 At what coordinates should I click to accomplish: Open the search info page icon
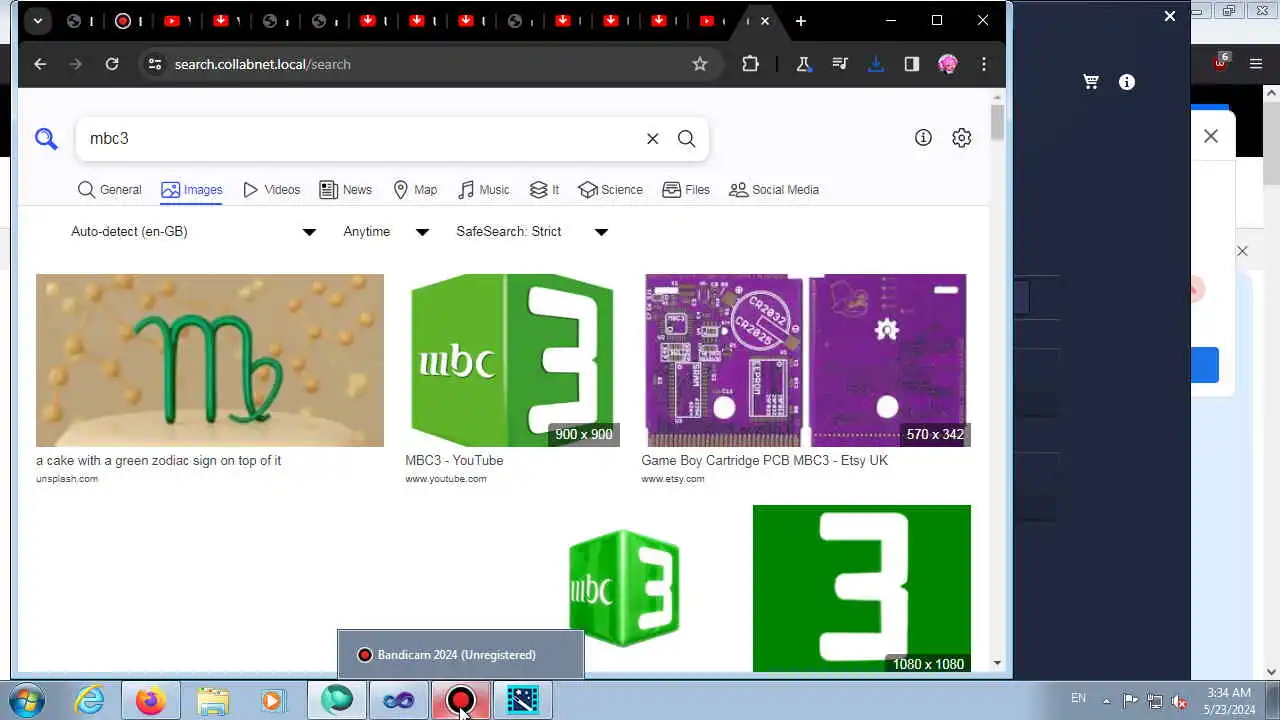click(x=923, y=138)
